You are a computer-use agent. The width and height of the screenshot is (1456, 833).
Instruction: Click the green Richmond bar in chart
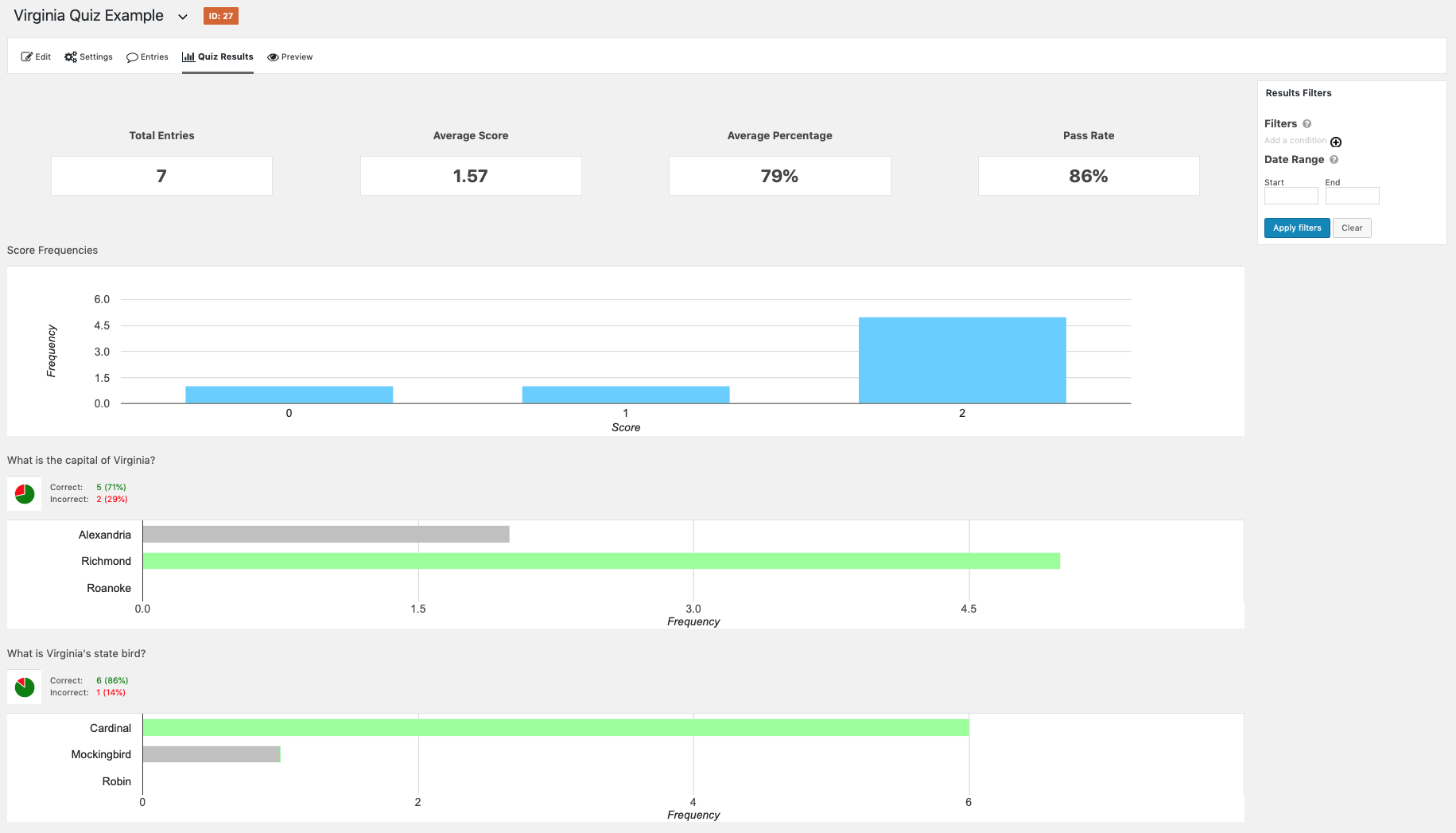[600, 561]
